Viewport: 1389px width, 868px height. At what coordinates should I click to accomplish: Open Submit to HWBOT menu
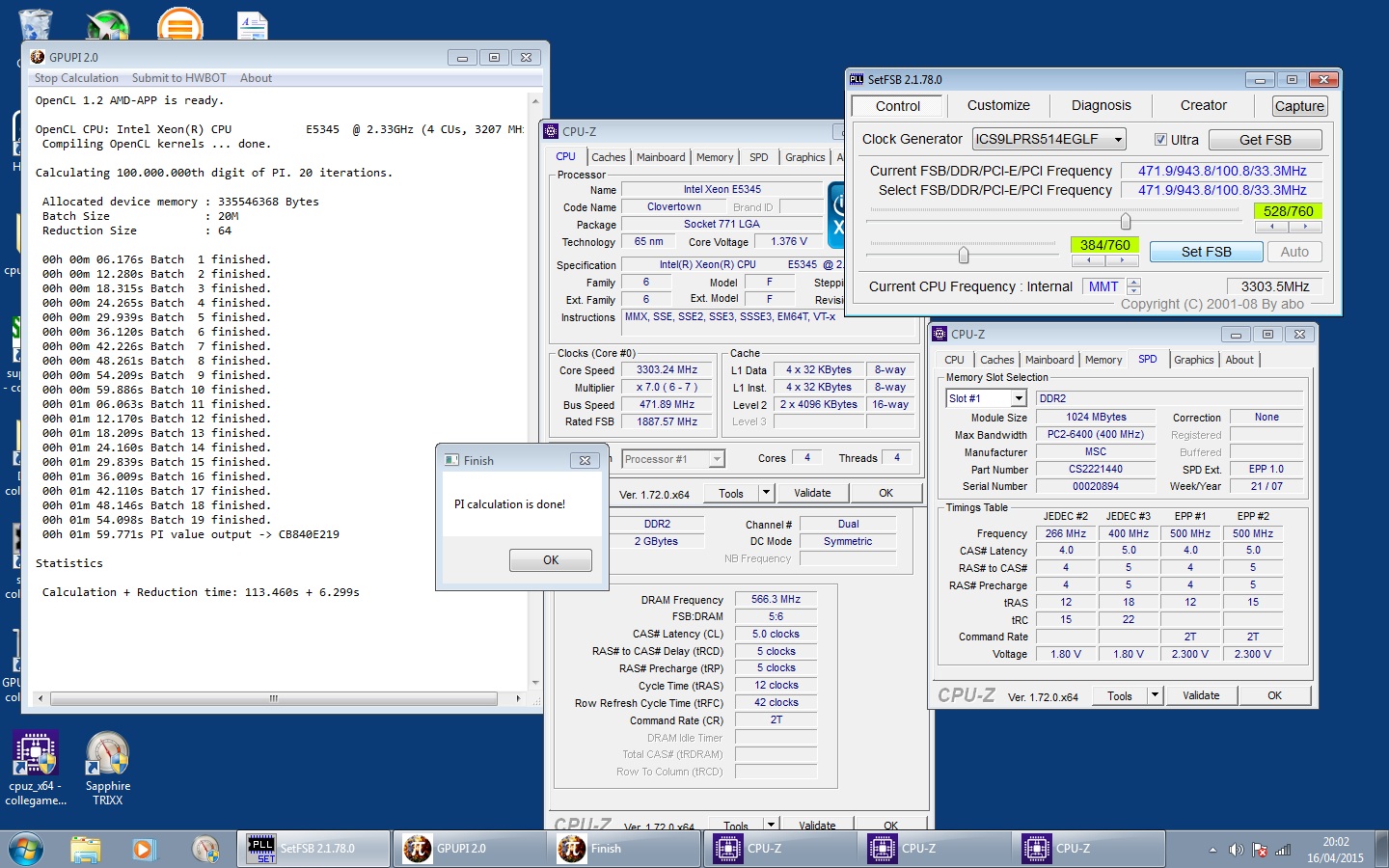[179, 78]
